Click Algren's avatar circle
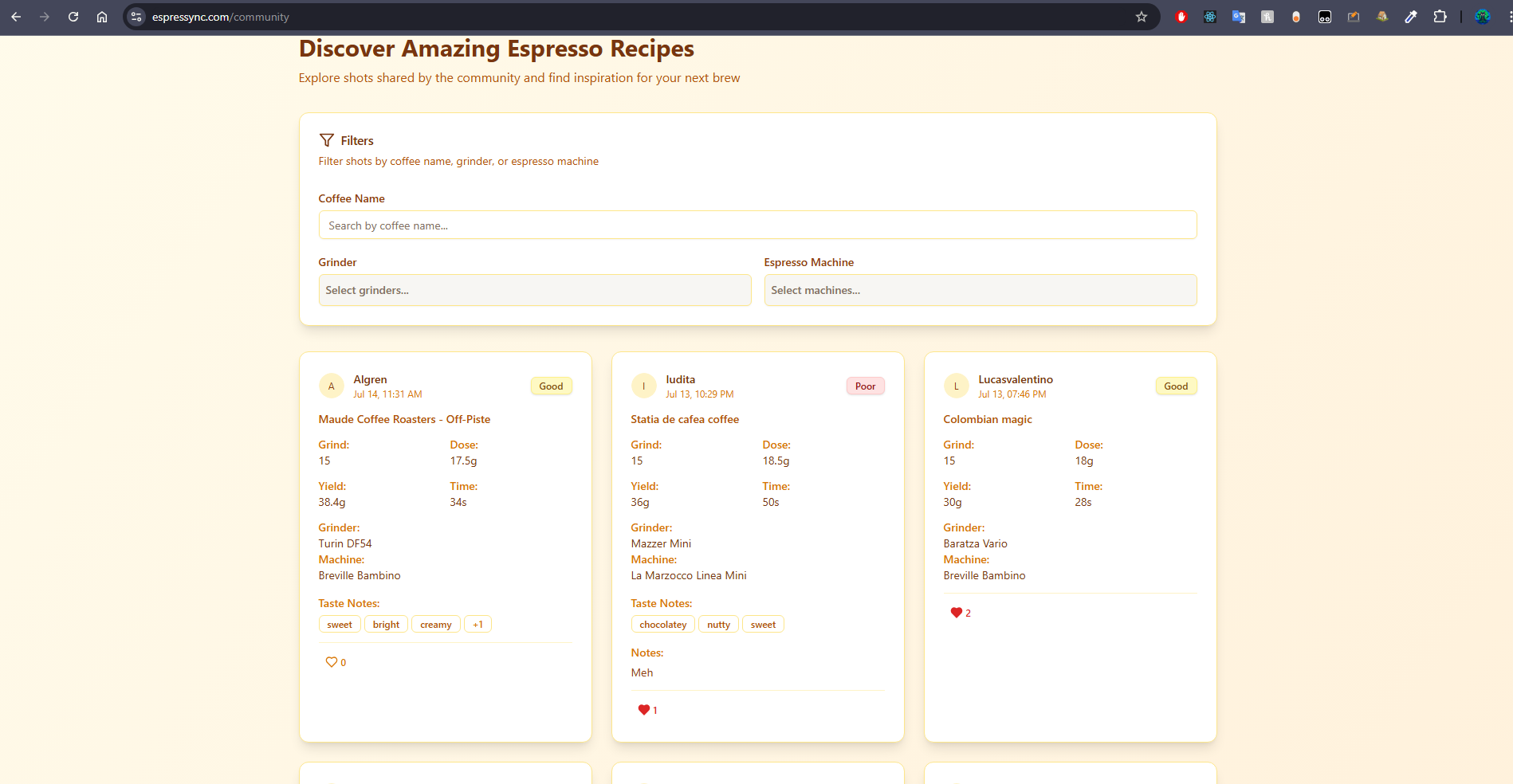 [x=332, y=386]
